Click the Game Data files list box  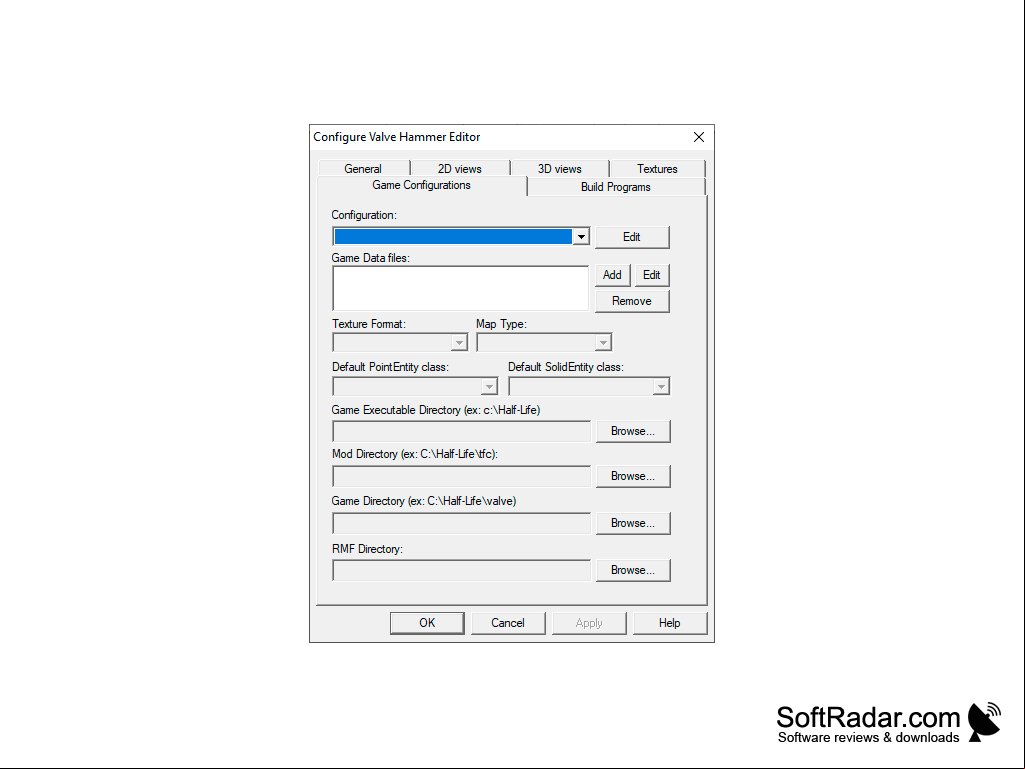[x=461, y=288]
